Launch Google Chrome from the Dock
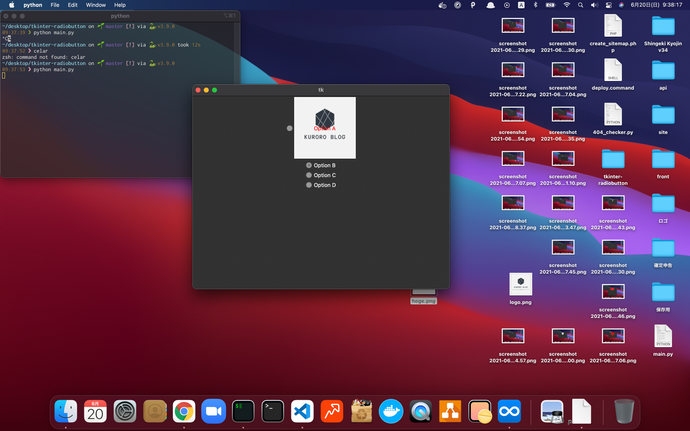The image size is (690, 431). pyautogui.click(x=184, y=411)
